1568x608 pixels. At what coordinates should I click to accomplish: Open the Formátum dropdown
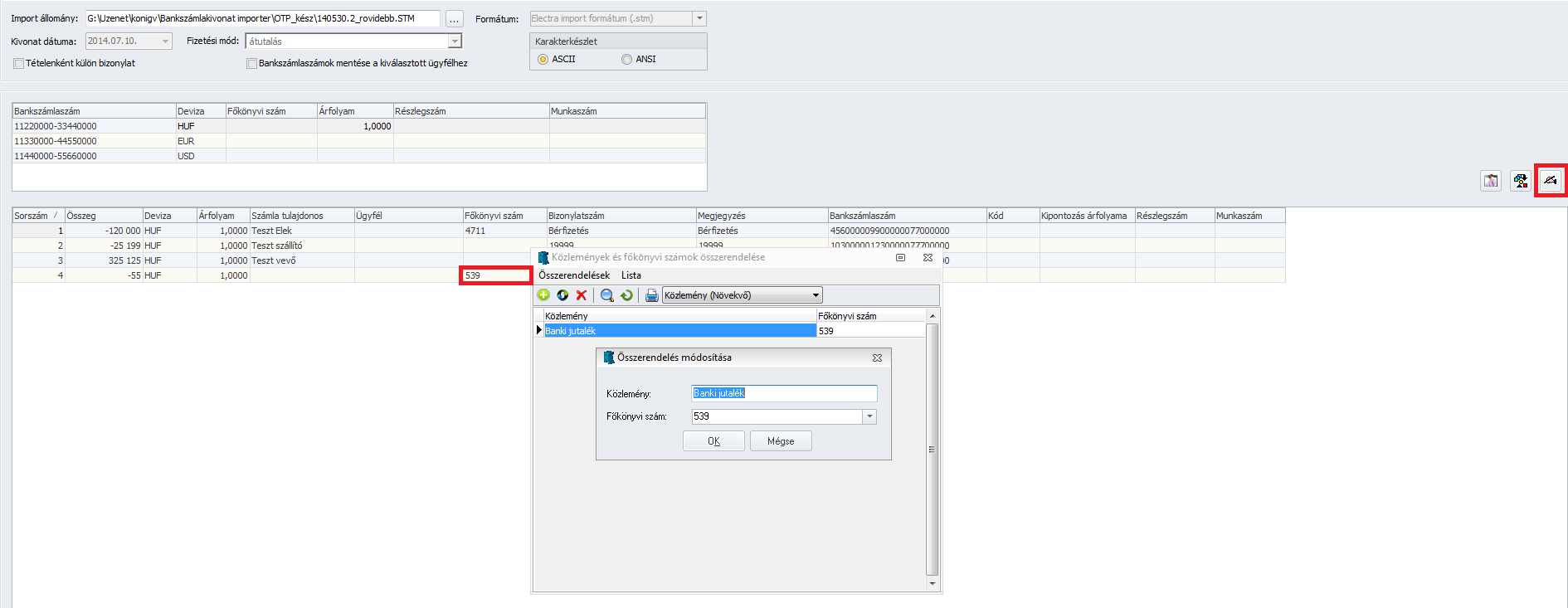699,18
